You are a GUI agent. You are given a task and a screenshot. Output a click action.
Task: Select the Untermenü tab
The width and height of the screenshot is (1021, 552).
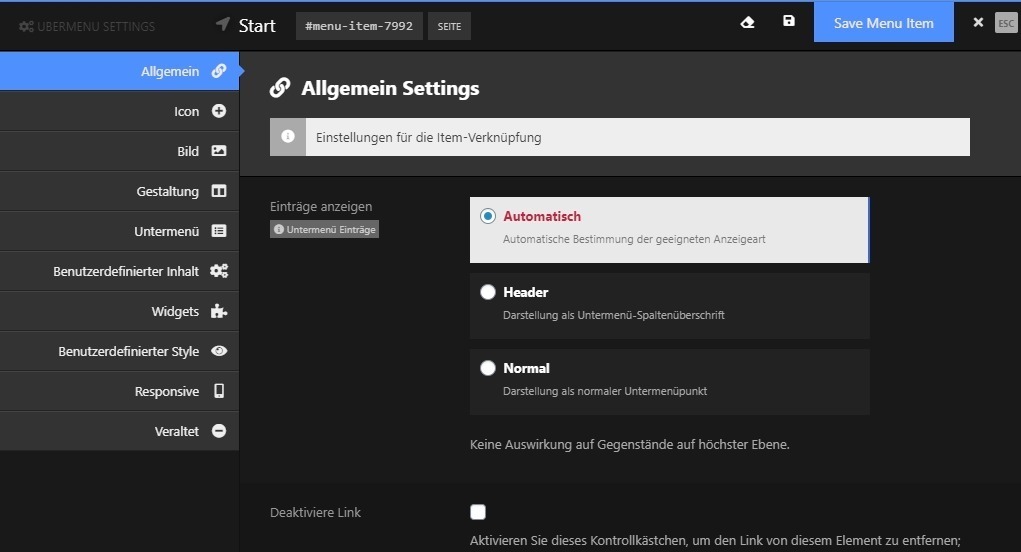point(119,231)
